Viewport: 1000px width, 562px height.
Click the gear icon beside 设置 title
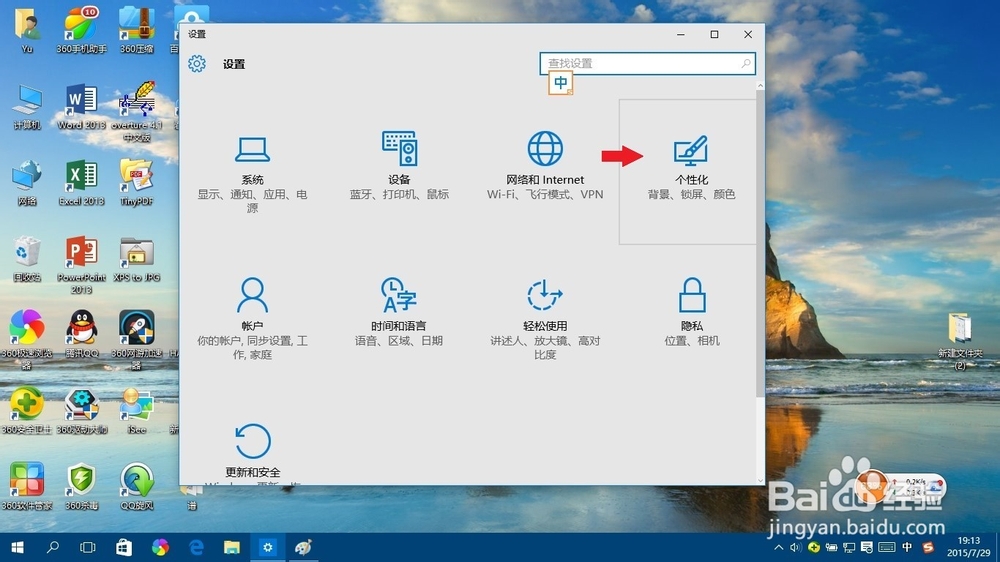pos(197,64)
